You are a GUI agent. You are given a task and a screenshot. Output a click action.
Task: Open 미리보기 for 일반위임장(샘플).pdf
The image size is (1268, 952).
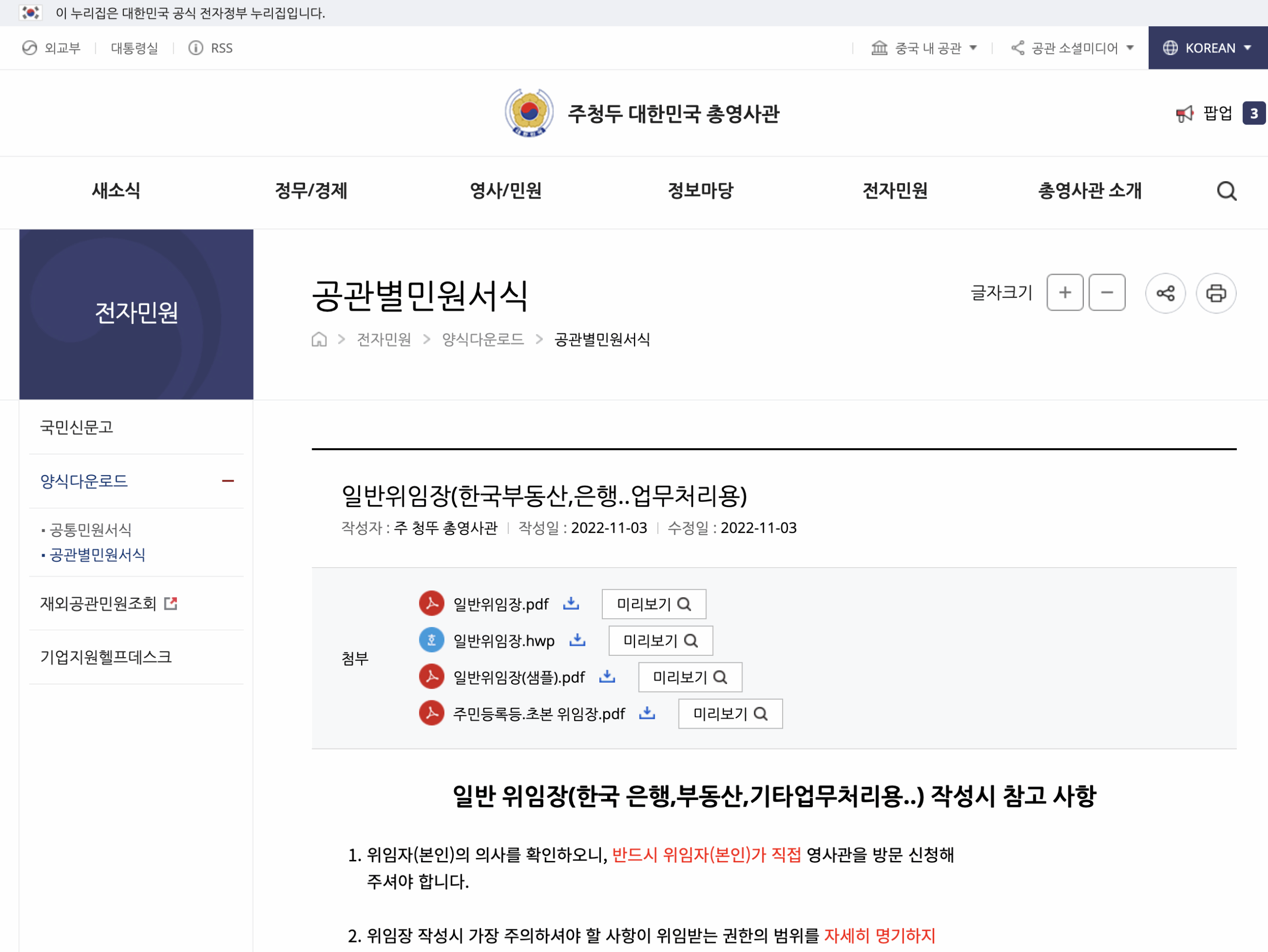[689, 677]
